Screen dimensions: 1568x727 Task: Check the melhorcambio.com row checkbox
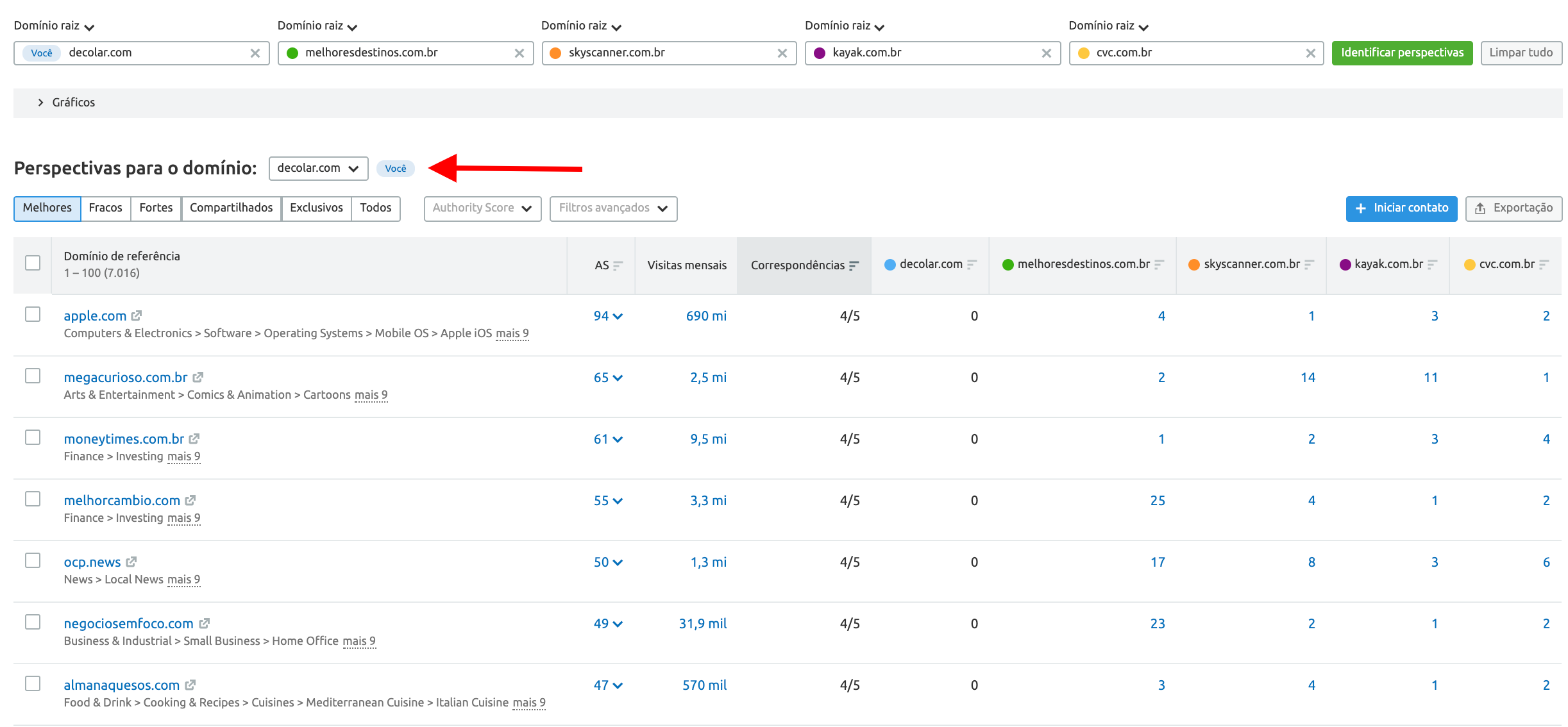[x=33, y=499]
